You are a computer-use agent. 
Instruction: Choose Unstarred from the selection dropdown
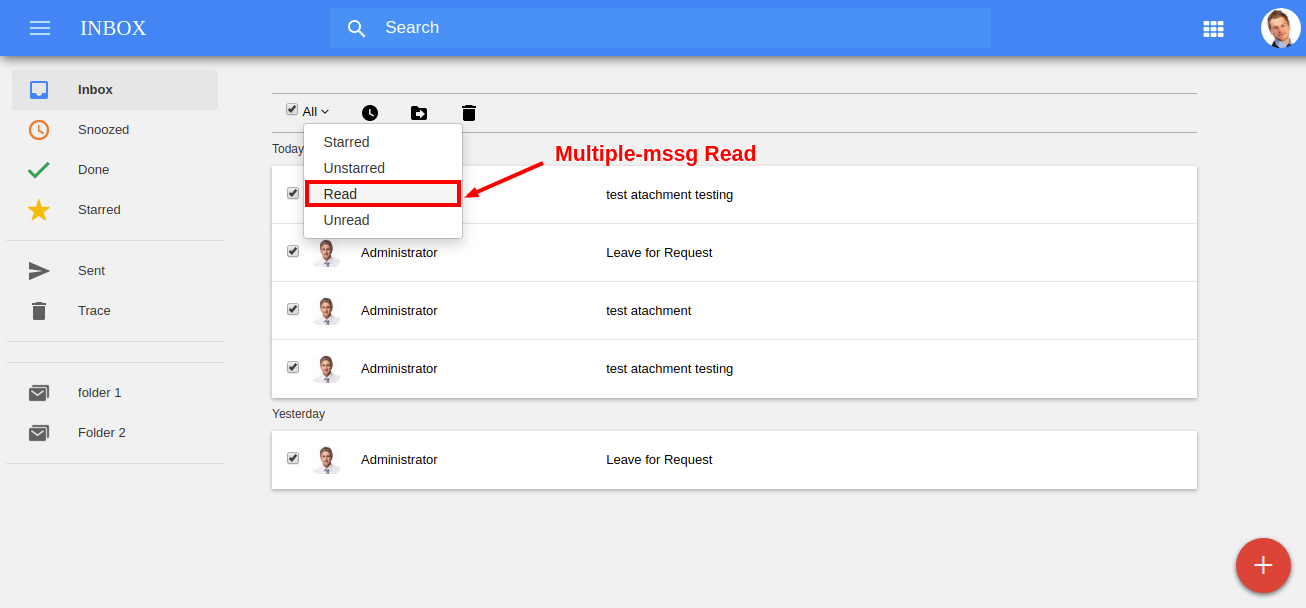pyautogui.click(x=383, y=168)
